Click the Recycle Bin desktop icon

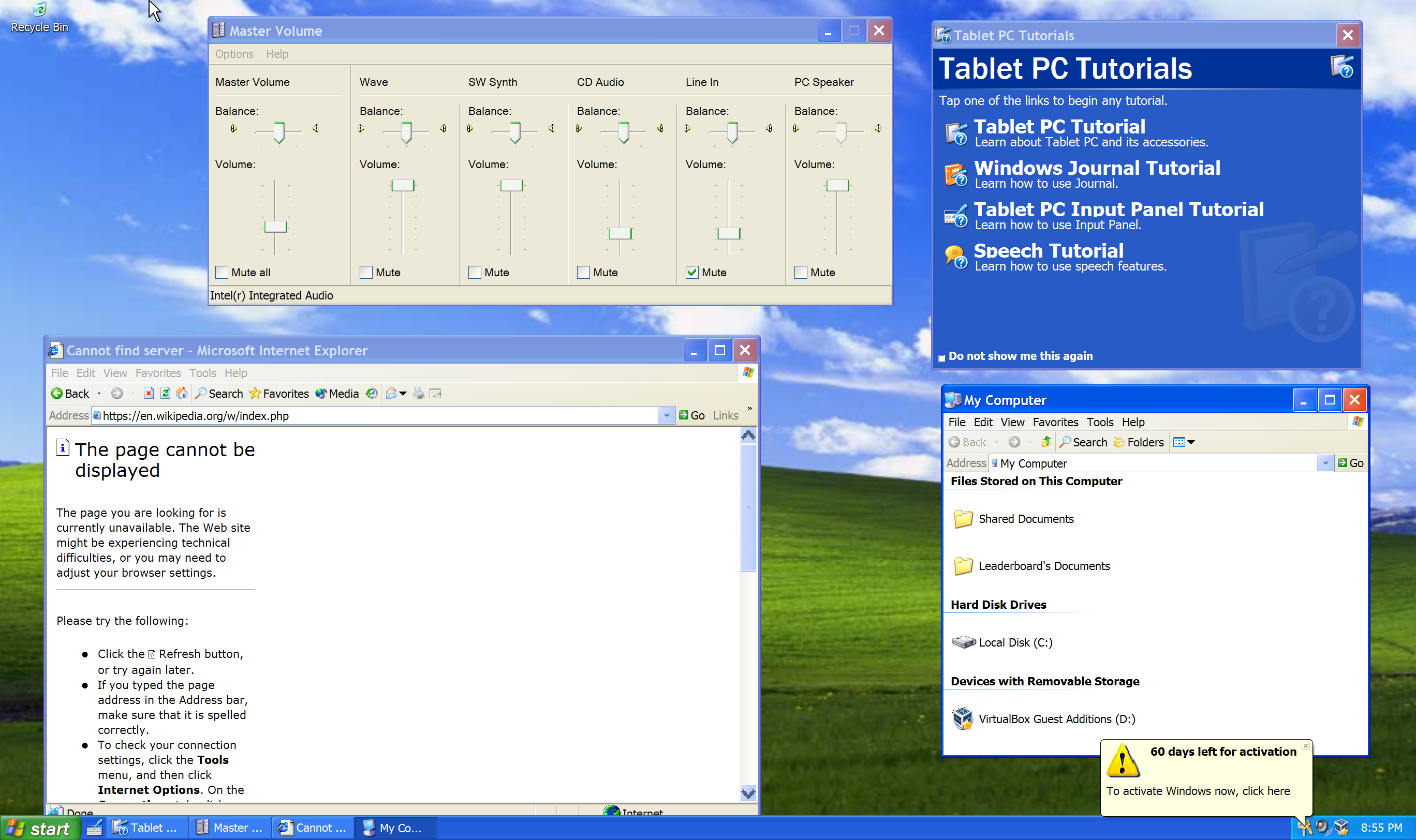point(38,10)
